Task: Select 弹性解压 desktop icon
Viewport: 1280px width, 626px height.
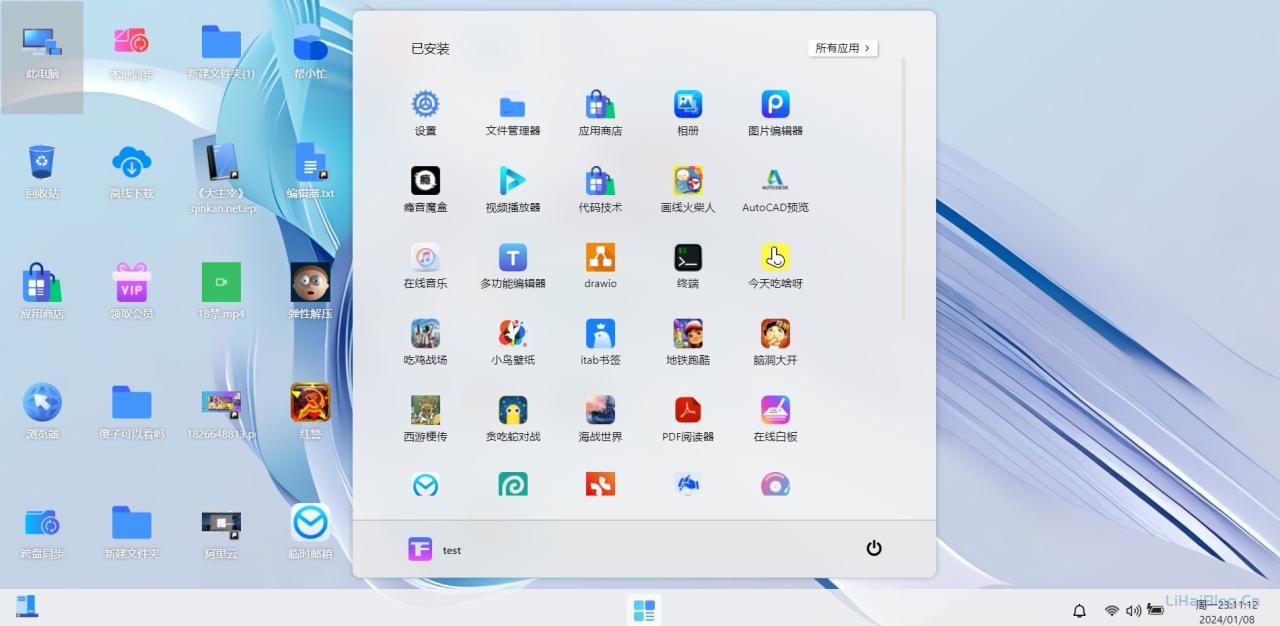Action: pos(310,291)
